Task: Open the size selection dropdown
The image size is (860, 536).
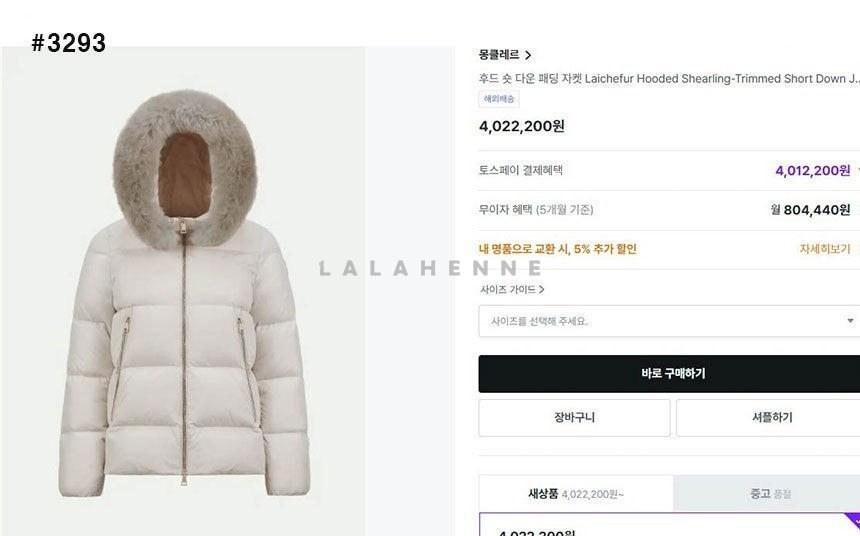Action: (669, 321)
